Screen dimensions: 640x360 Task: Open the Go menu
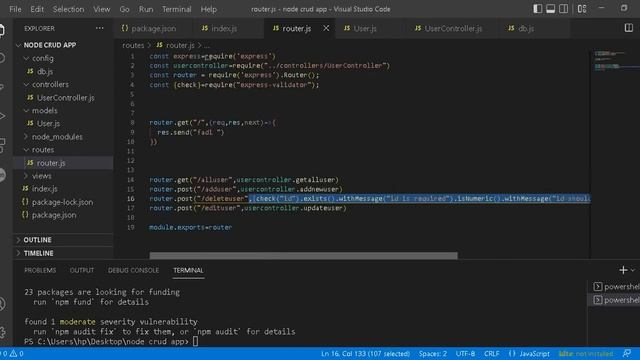click(x=124, y=9)
